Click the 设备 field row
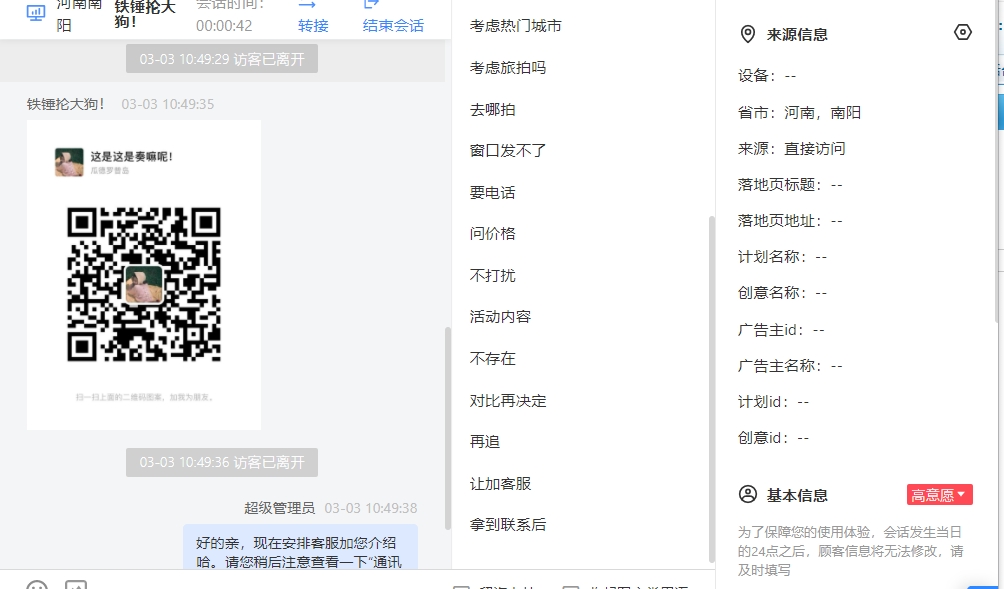Screen dimensions: 1004x589 click(767, 76)
